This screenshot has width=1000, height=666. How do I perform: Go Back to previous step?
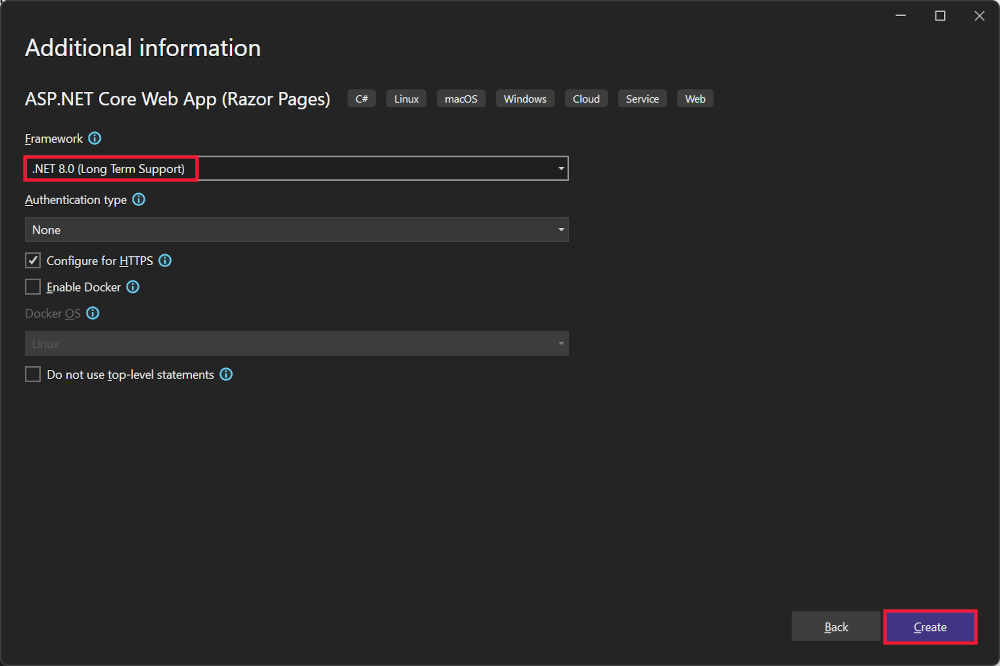click(x=835, y=627)
